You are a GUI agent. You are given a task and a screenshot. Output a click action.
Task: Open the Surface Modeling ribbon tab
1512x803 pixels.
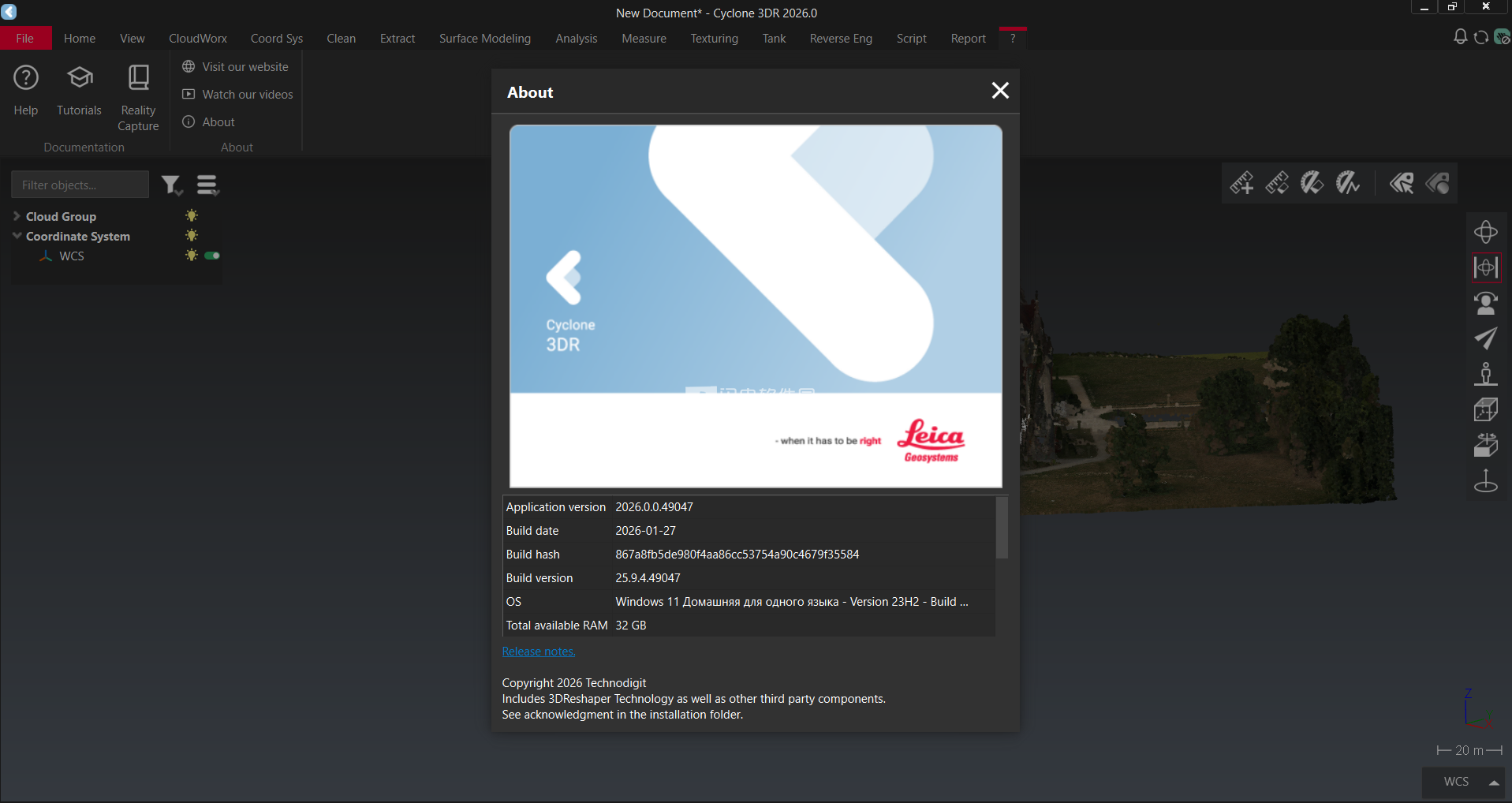point(484,39)
